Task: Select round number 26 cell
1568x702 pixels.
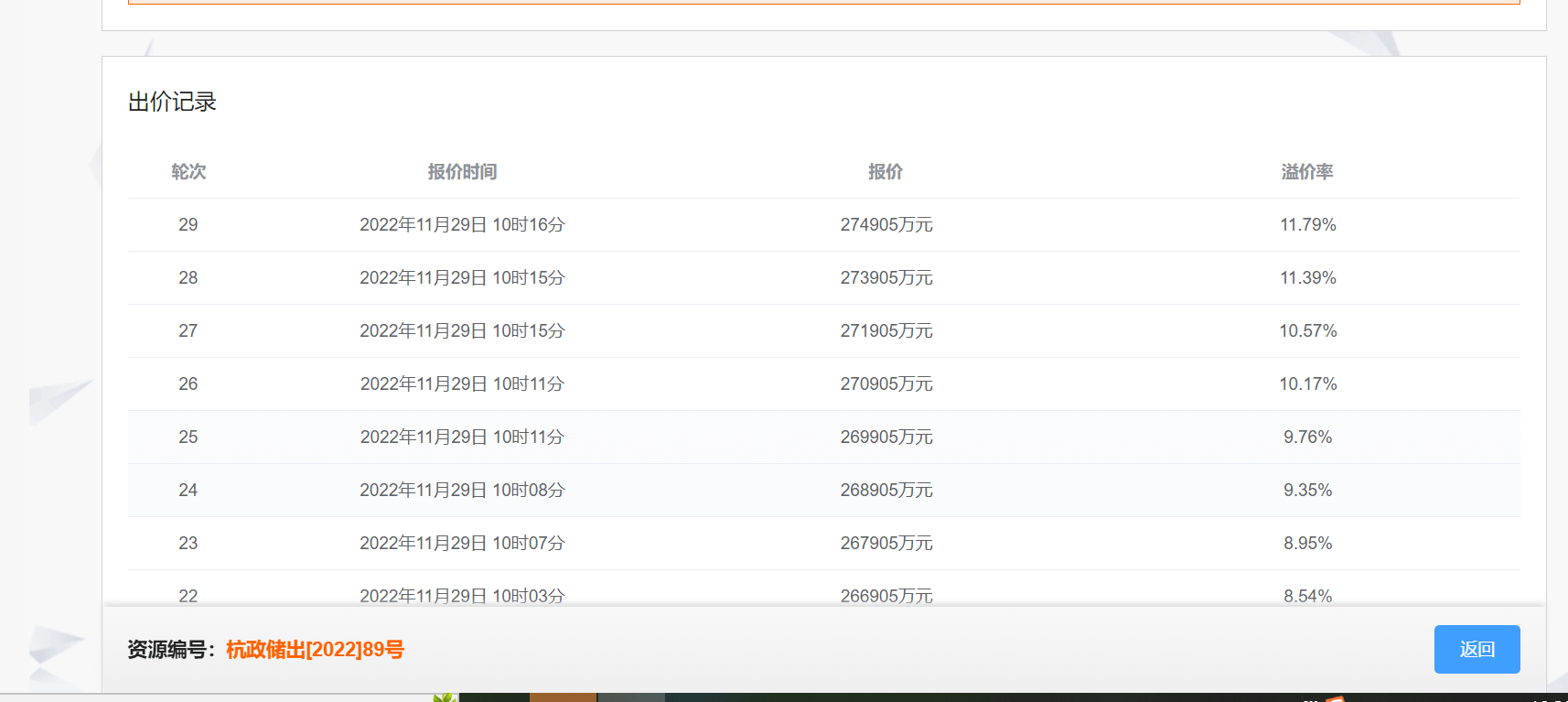Action: coord(188,384)
